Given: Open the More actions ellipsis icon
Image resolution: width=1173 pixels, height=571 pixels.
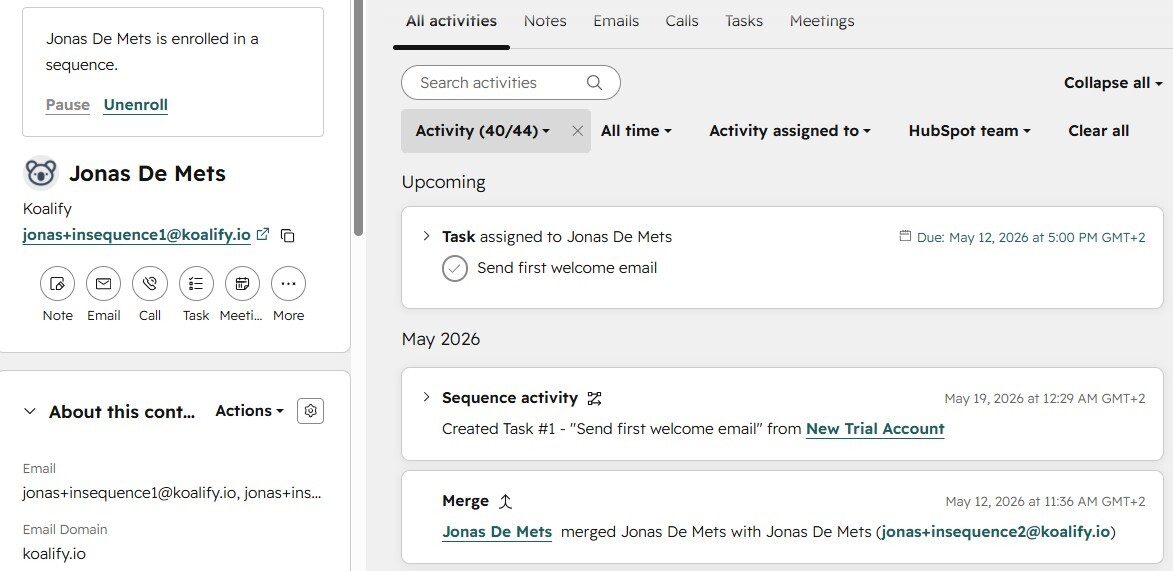Looking at the screenshot, I should coord(289,284).
